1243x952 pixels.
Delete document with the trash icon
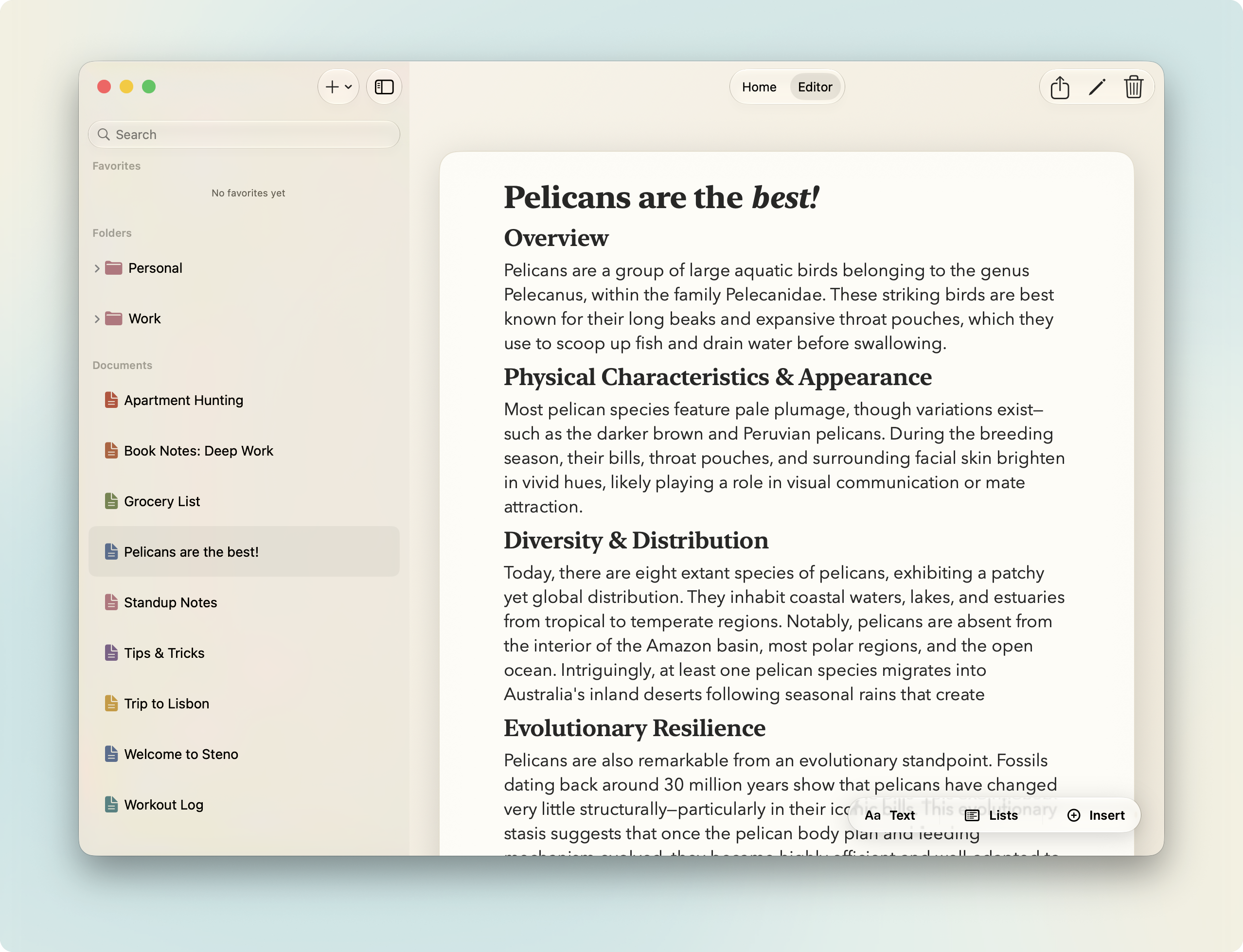[1134, 87]
